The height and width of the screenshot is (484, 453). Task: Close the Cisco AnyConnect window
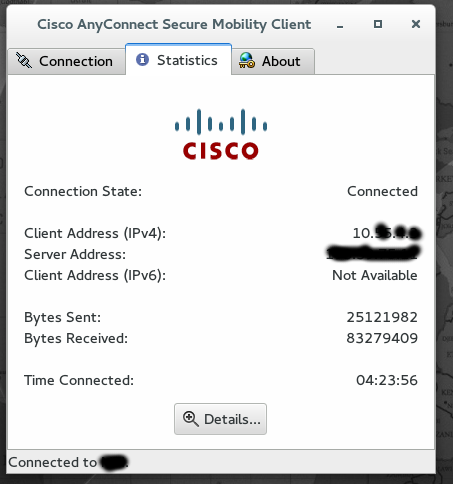pyautogui.click(x=416, y=24)
